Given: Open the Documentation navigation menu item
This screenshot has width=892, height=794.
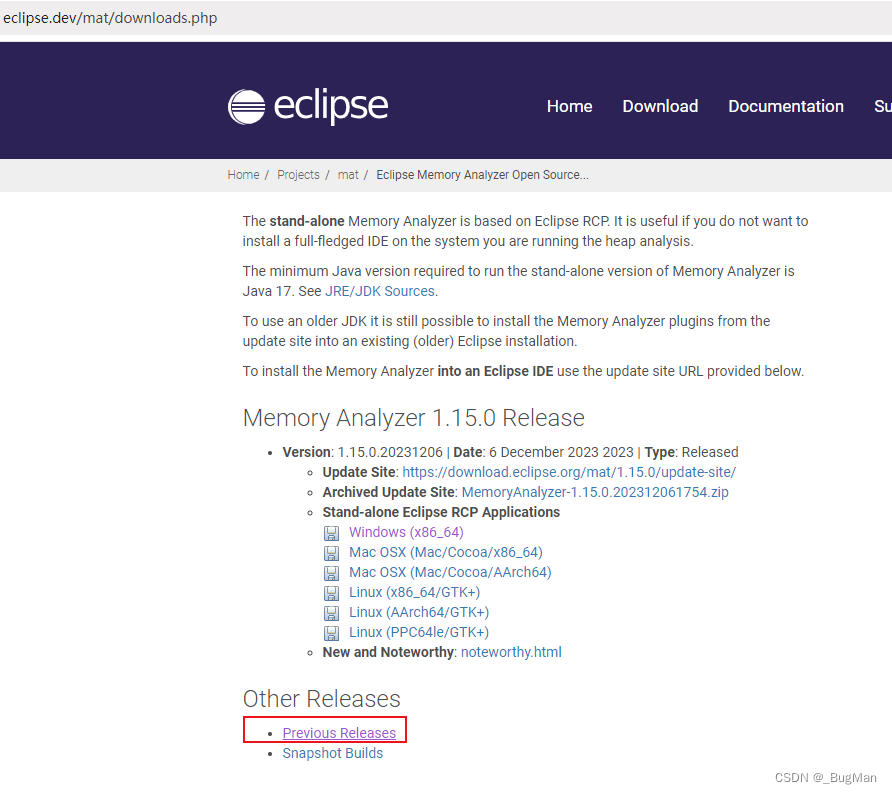Looking at the screenshot, I should (x=786, y=106).
